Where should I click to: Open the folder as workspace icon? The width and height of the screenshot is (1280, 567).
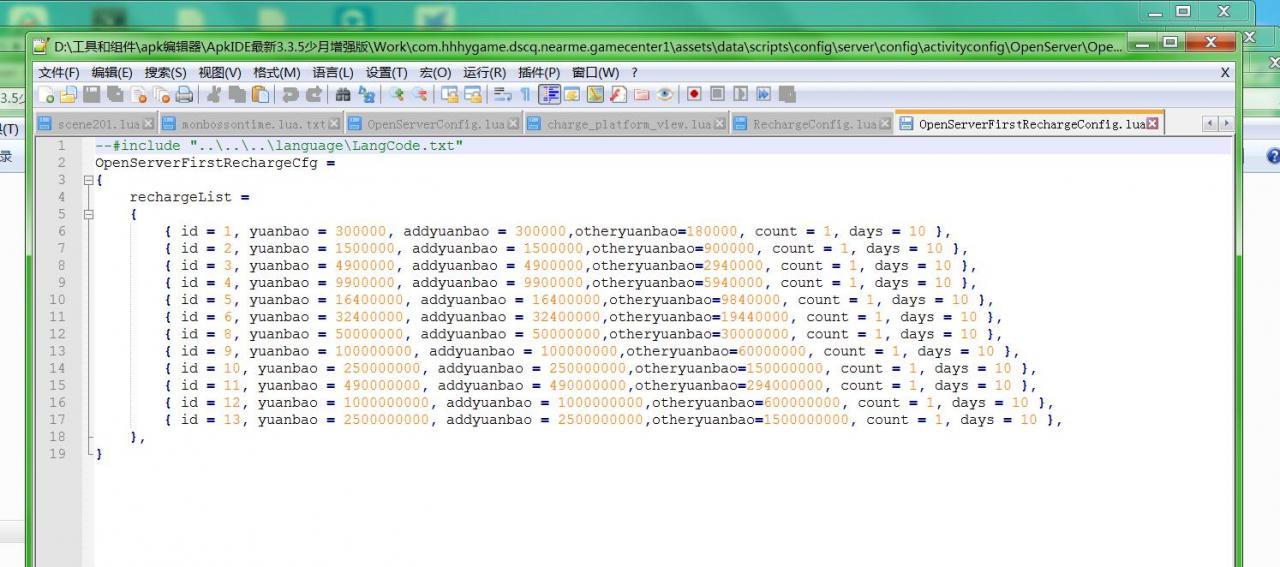(x=641, y=95)
